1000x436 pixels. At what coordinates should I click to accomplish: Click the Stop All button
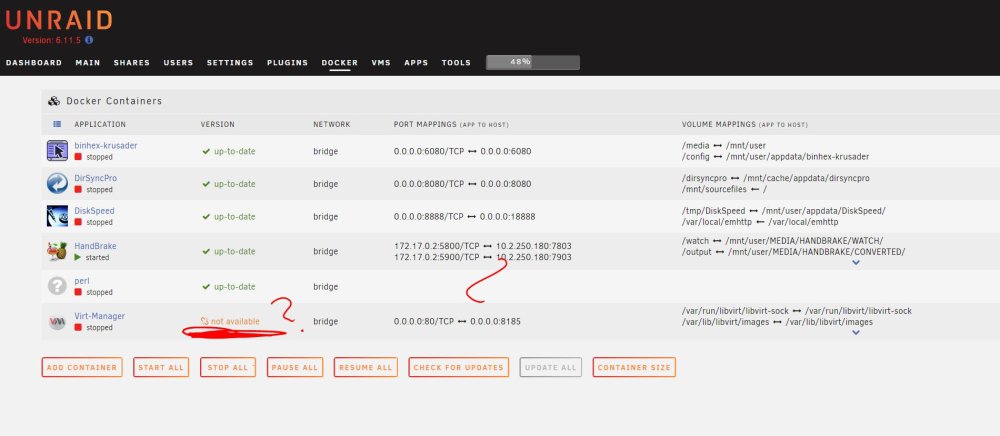228,367
